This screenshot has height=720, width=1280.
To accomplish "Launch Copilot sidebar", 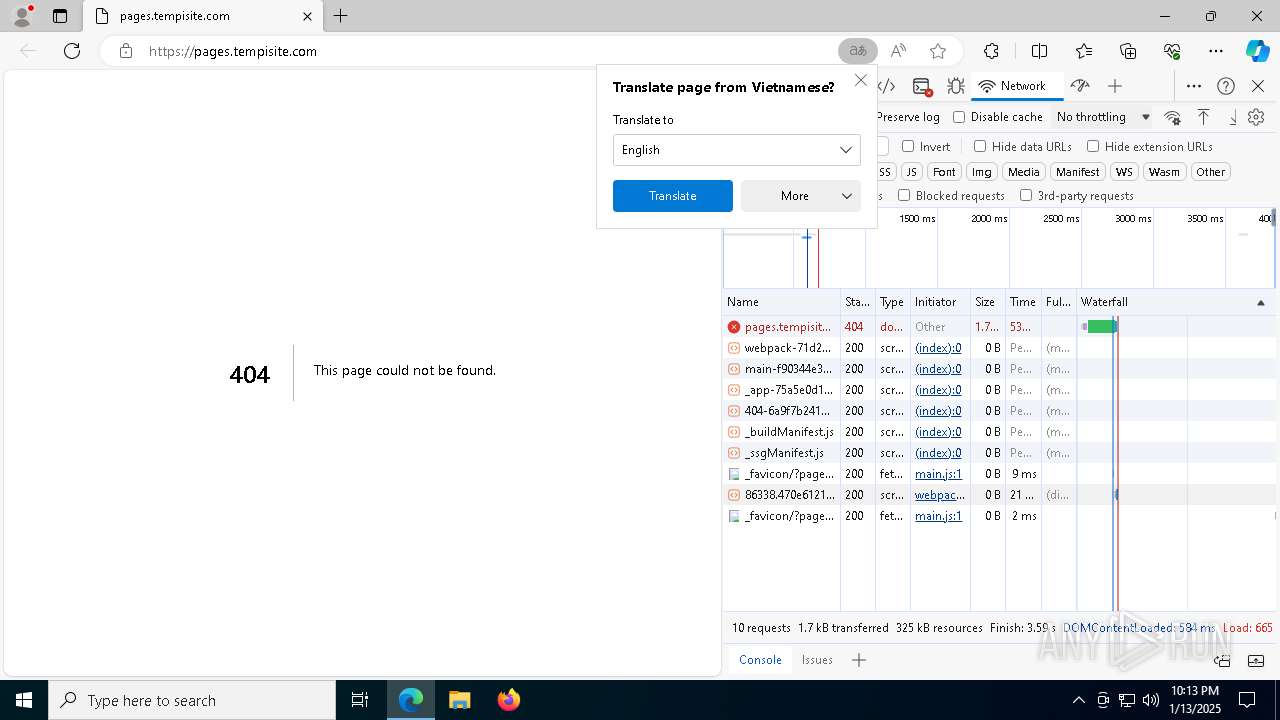I will coord(1257,51).
